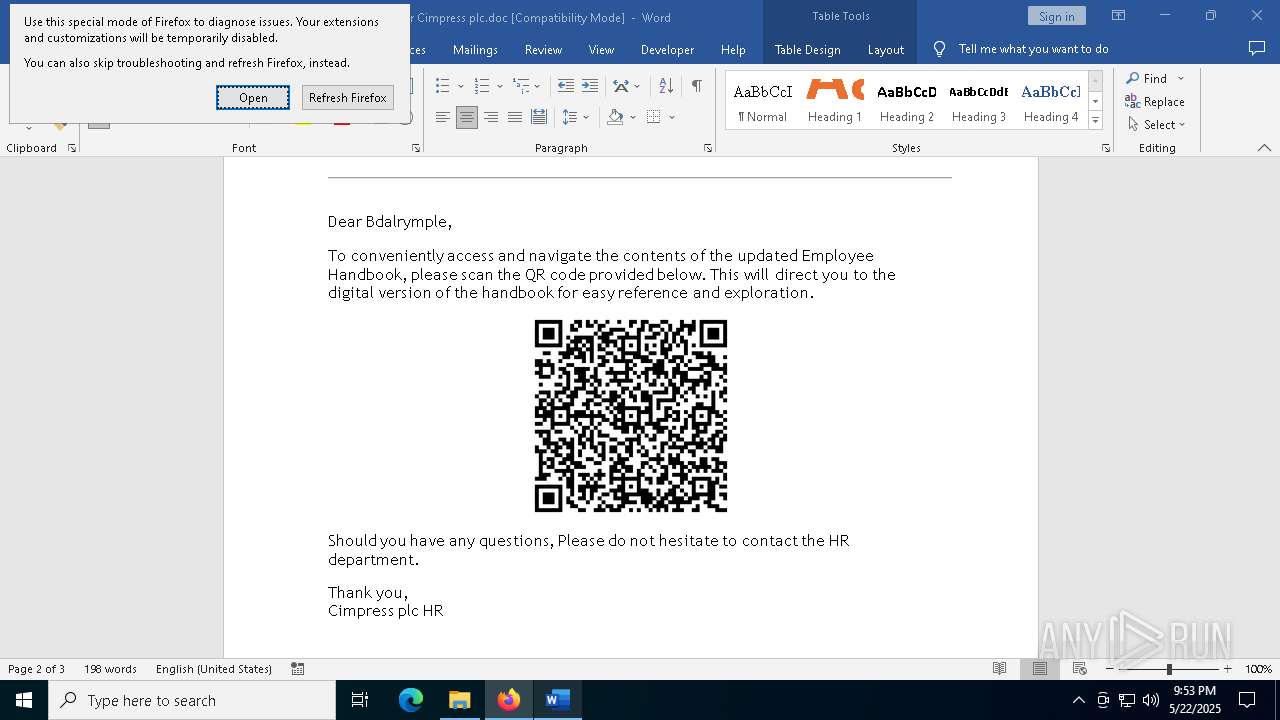Open the Clipboard pane launcher
Screen dimensions: 1280x720
(71, 148)
